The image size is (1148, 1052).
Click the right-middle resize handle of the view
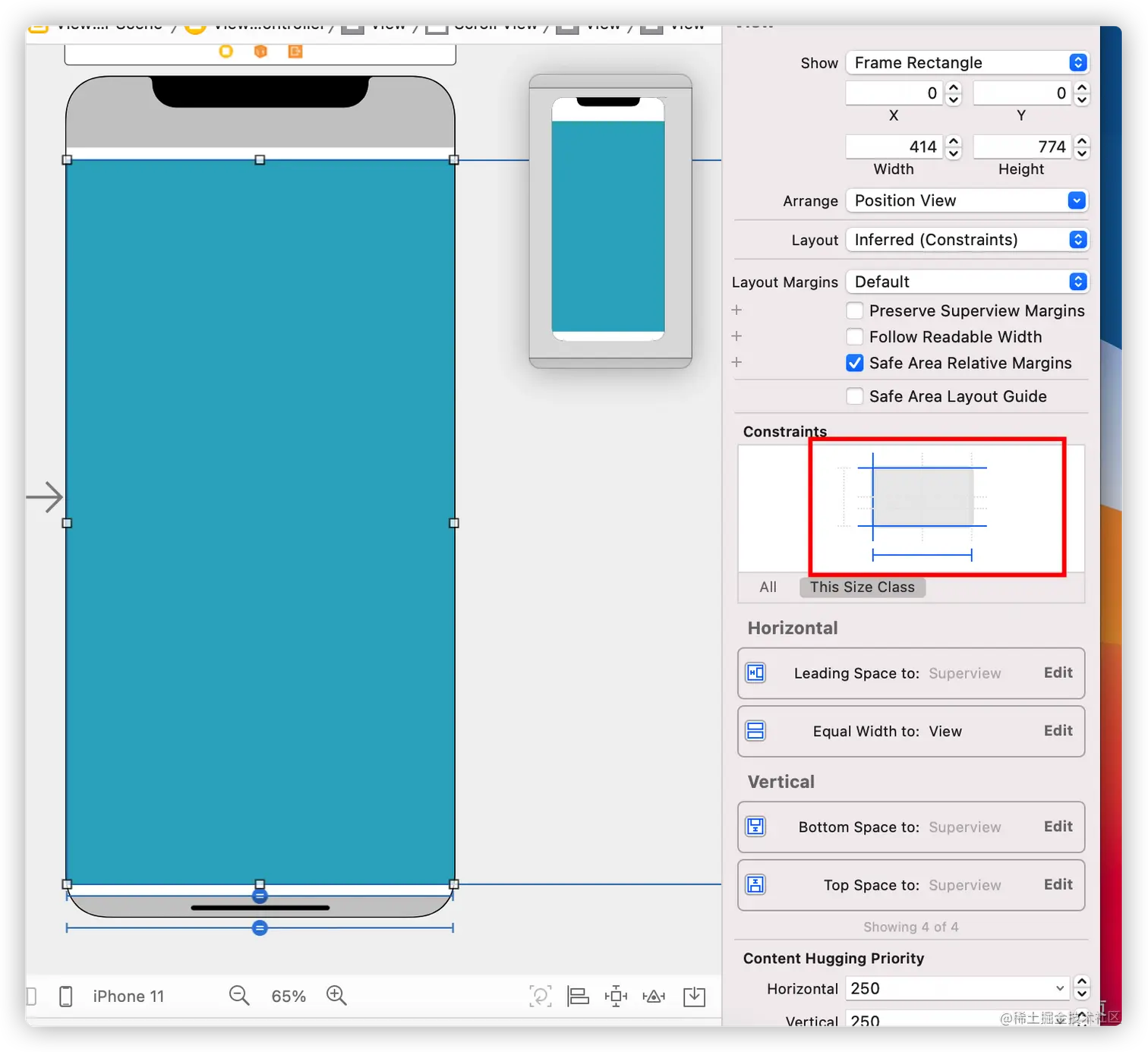pyautogui.click(x=454, y=523)
